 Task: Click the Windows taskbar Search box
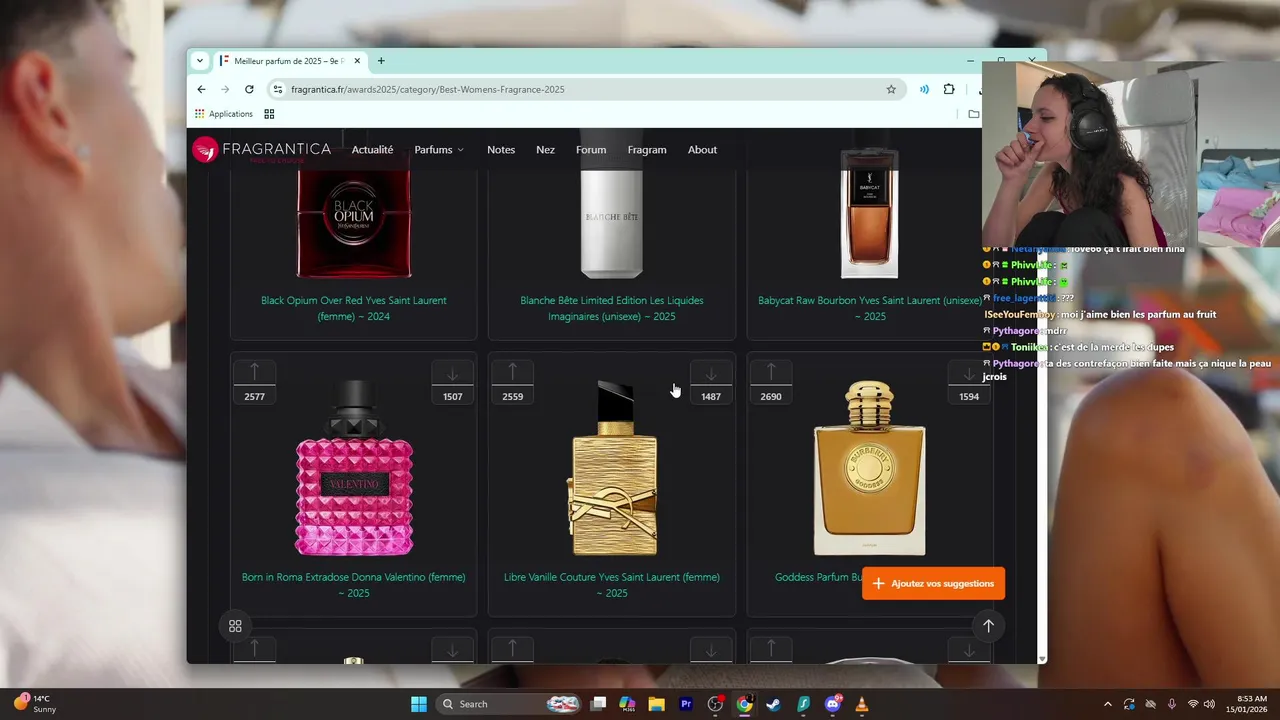pyautogui.click(x=508, y=704)
